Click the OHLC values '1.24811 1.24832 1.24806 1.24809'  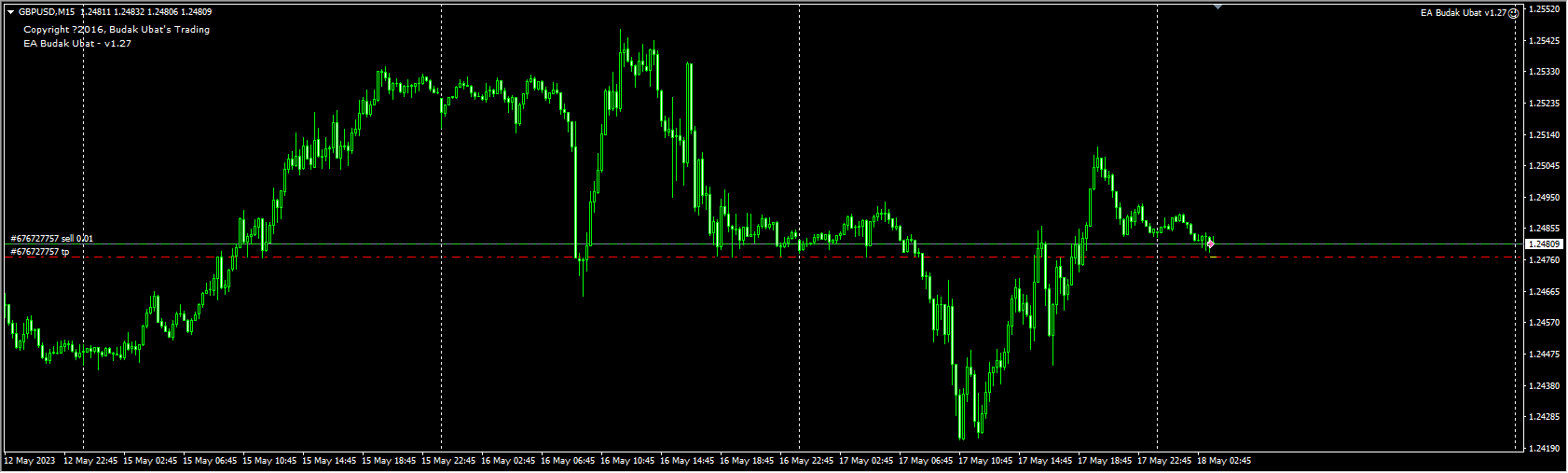(146, 12)
